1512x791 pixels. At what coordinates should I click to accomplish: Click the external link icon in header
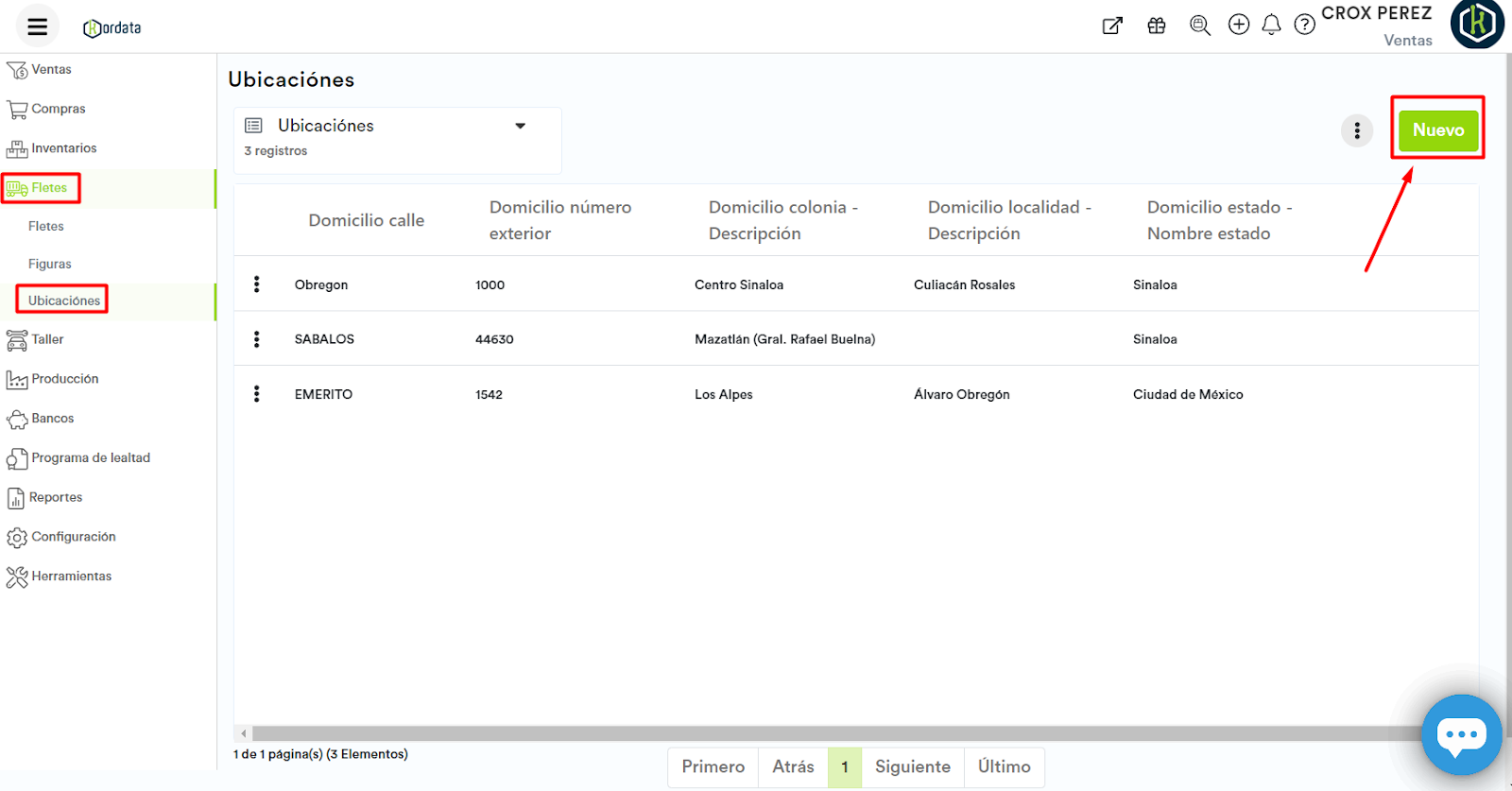[1112, 26]
